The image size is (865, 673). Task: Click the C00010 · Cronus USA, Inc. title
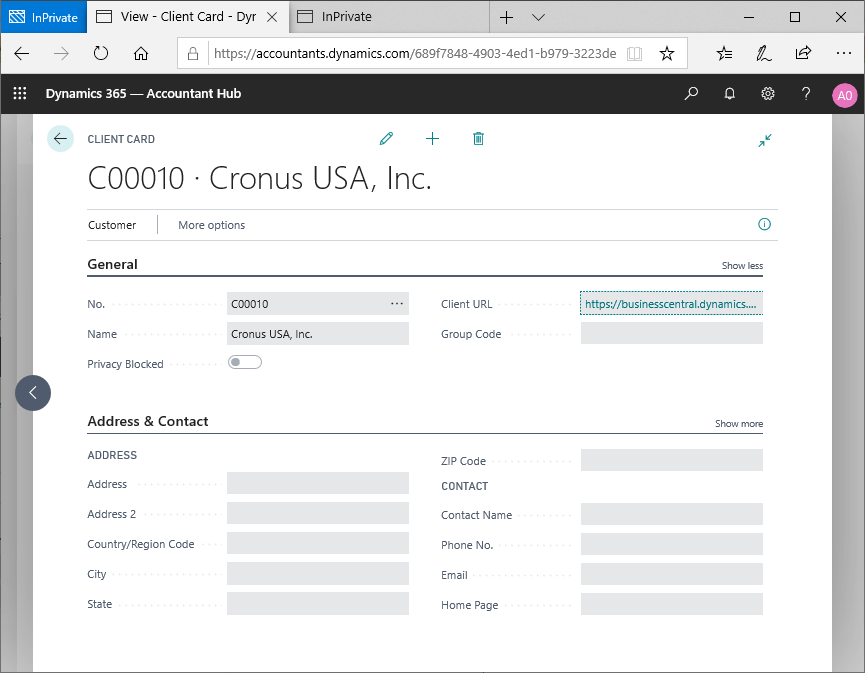coord(259,178)
